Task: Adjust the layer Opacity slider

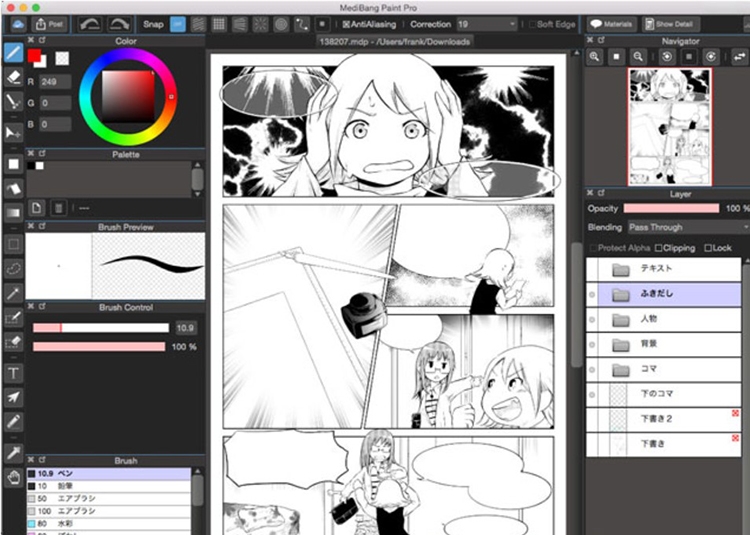Action: point(671,208)
